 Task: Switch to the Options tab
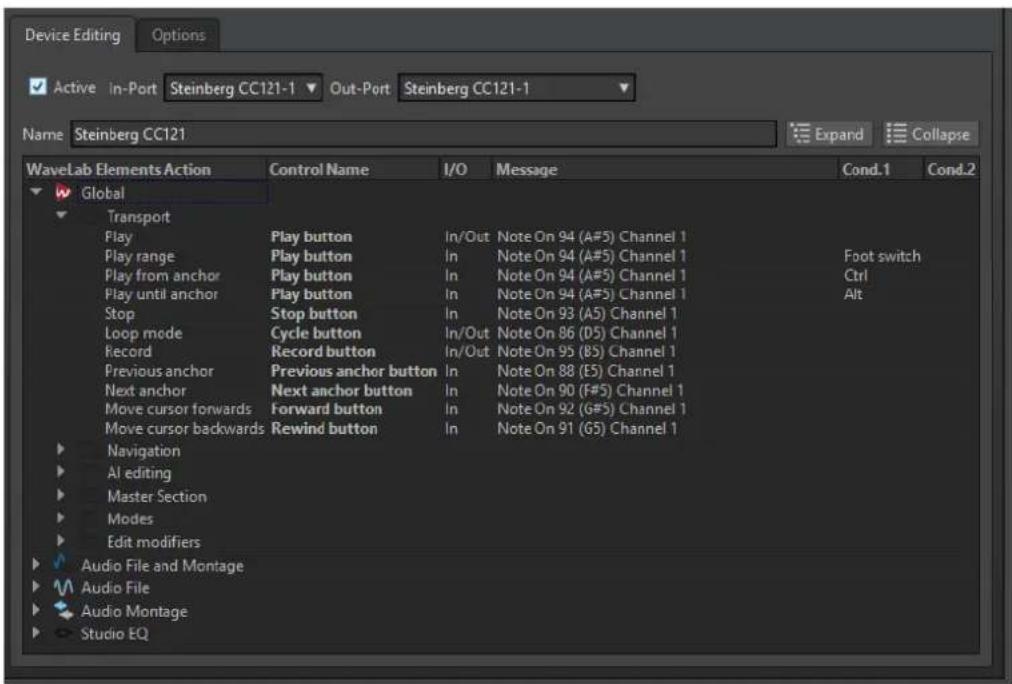[178, 35]
